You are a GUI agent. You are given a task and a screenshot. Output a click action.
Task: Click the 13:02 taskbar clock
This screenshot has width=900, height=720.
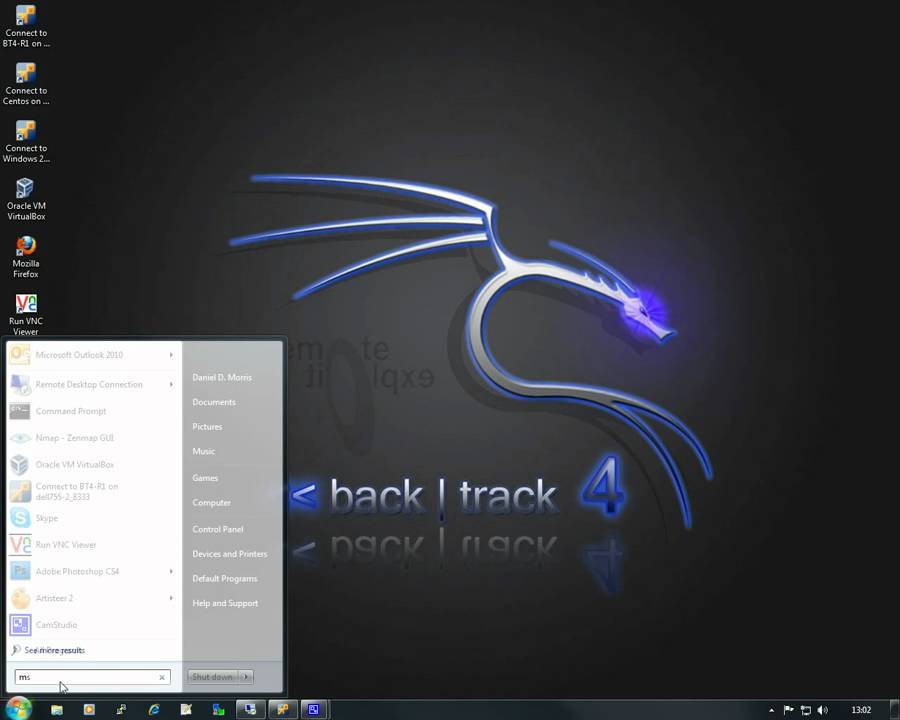point(861,710)
